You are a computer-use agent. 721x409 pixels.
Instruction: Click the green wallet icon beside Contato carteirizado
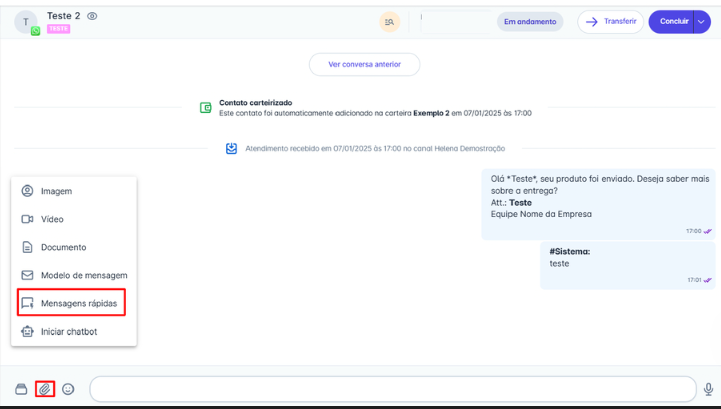[205, 108]
